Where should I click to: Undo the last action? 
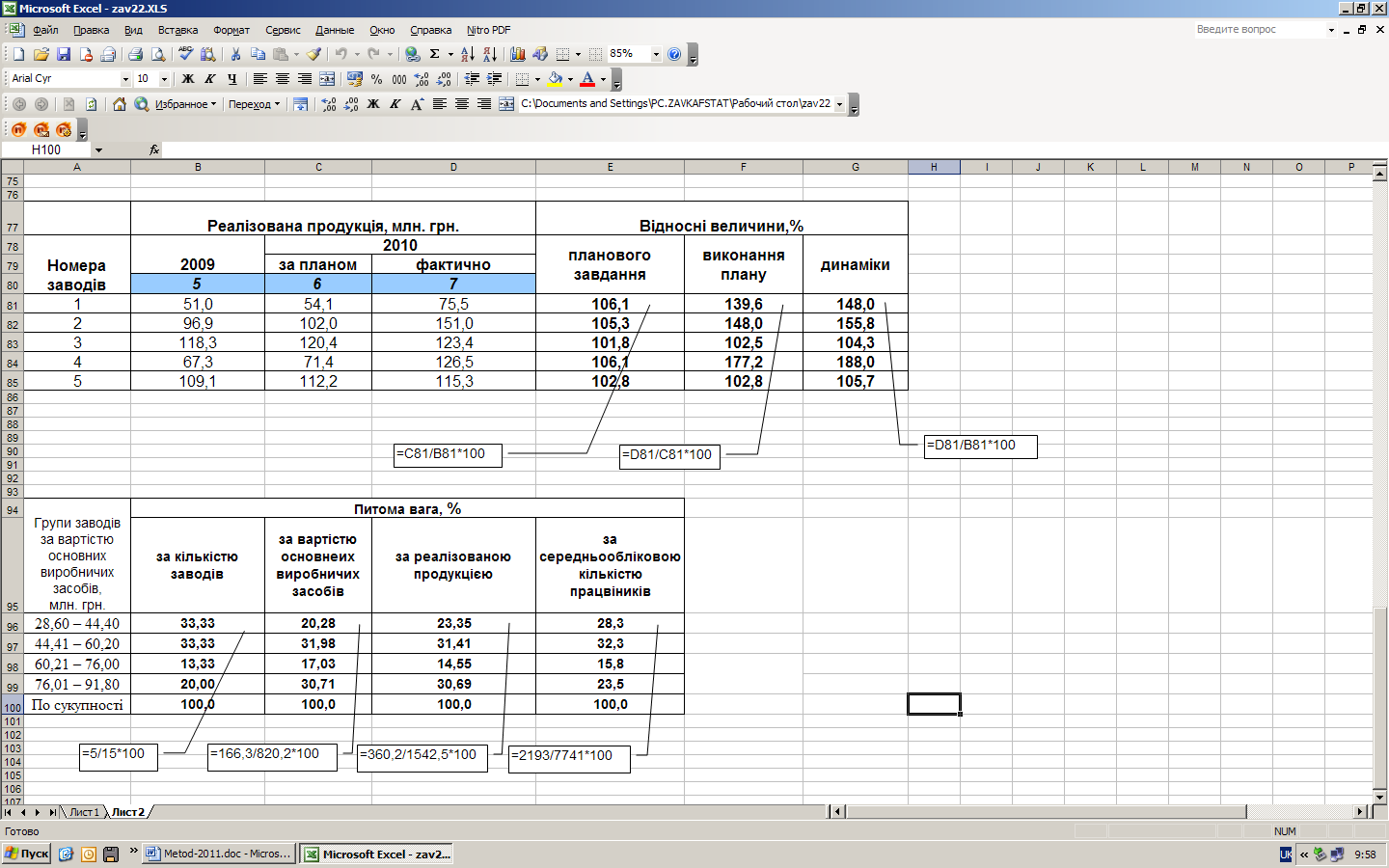(x=340, y=54)
